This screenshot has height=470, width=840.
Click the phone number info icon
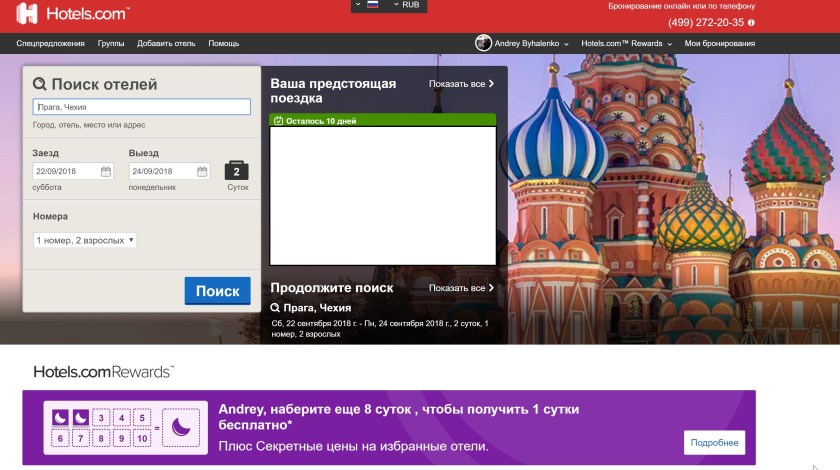click(751, 23)
